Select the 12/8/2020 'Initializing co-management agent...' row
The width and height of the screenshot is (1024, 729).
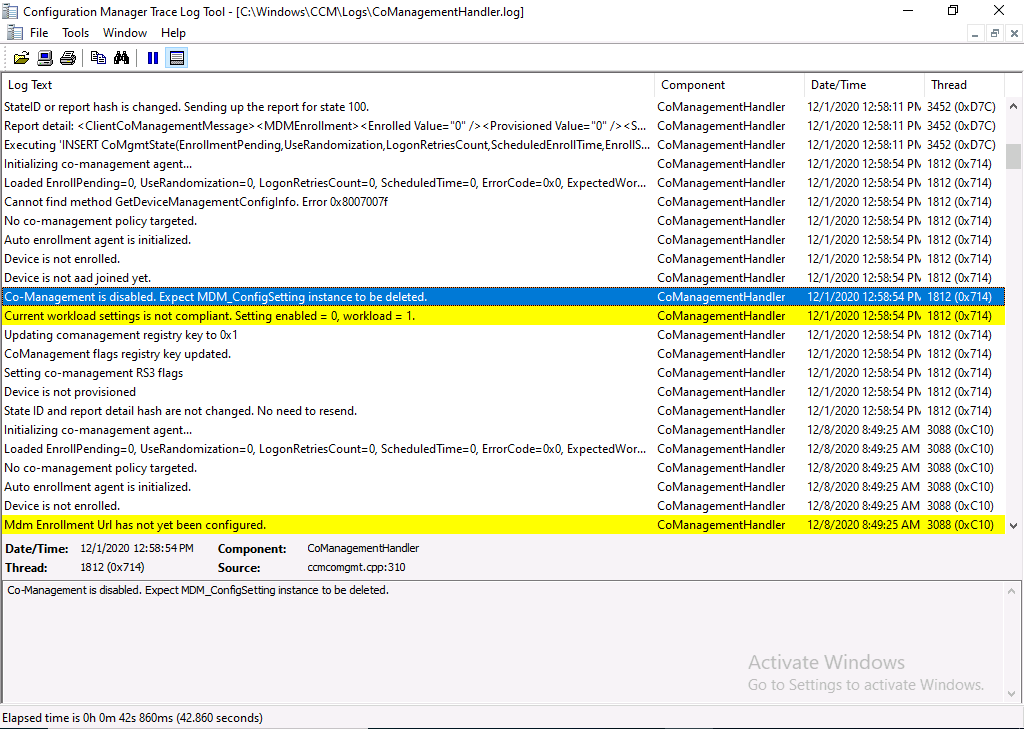point(503,430)
